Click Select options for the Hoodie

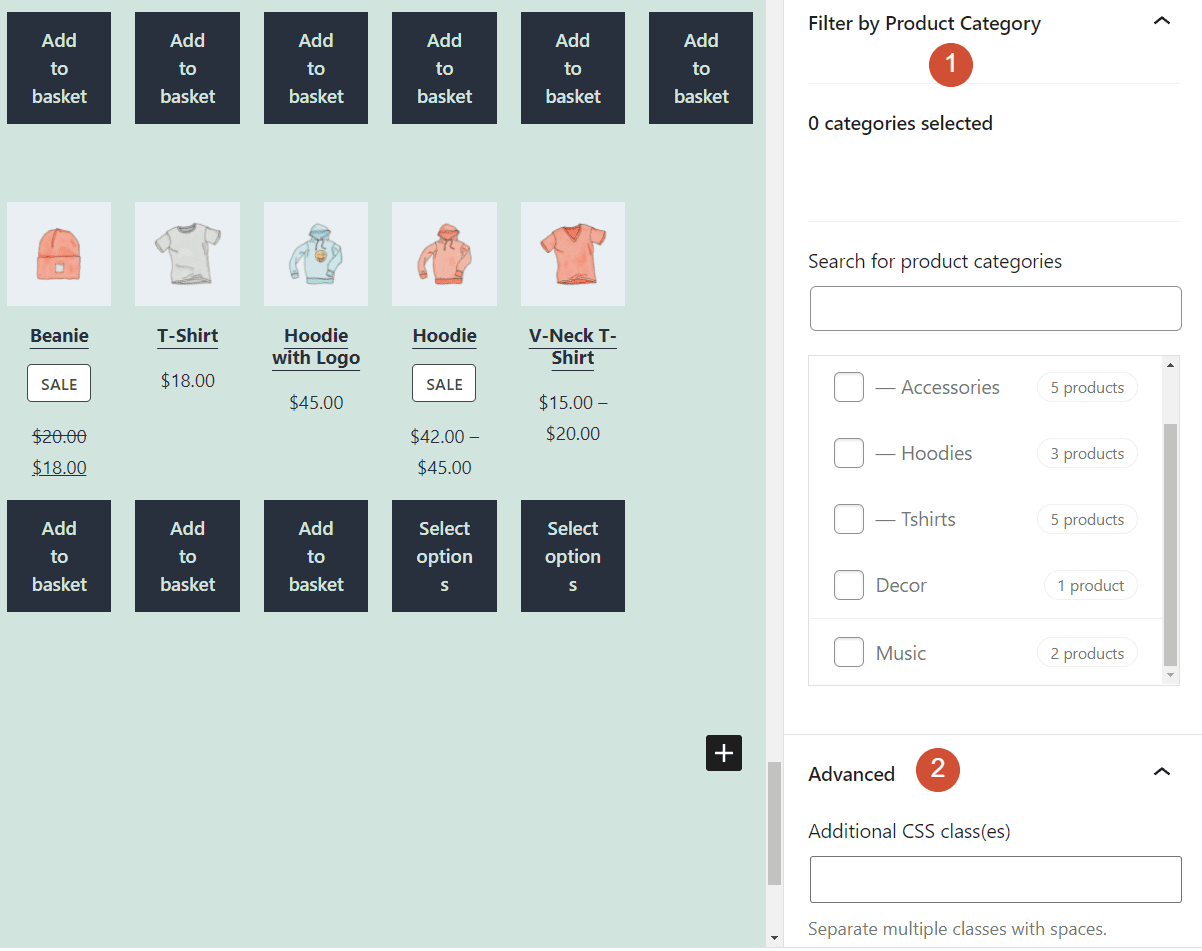444,556
